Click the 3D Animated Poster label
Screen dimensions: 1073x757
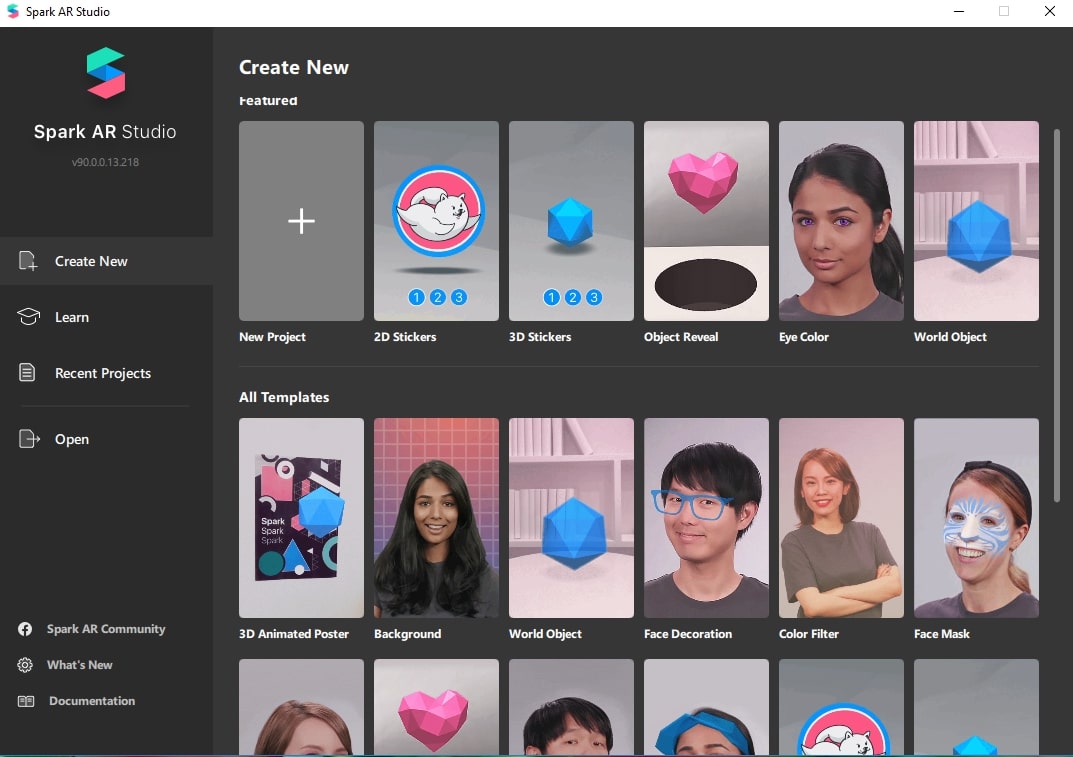(294, 634)
